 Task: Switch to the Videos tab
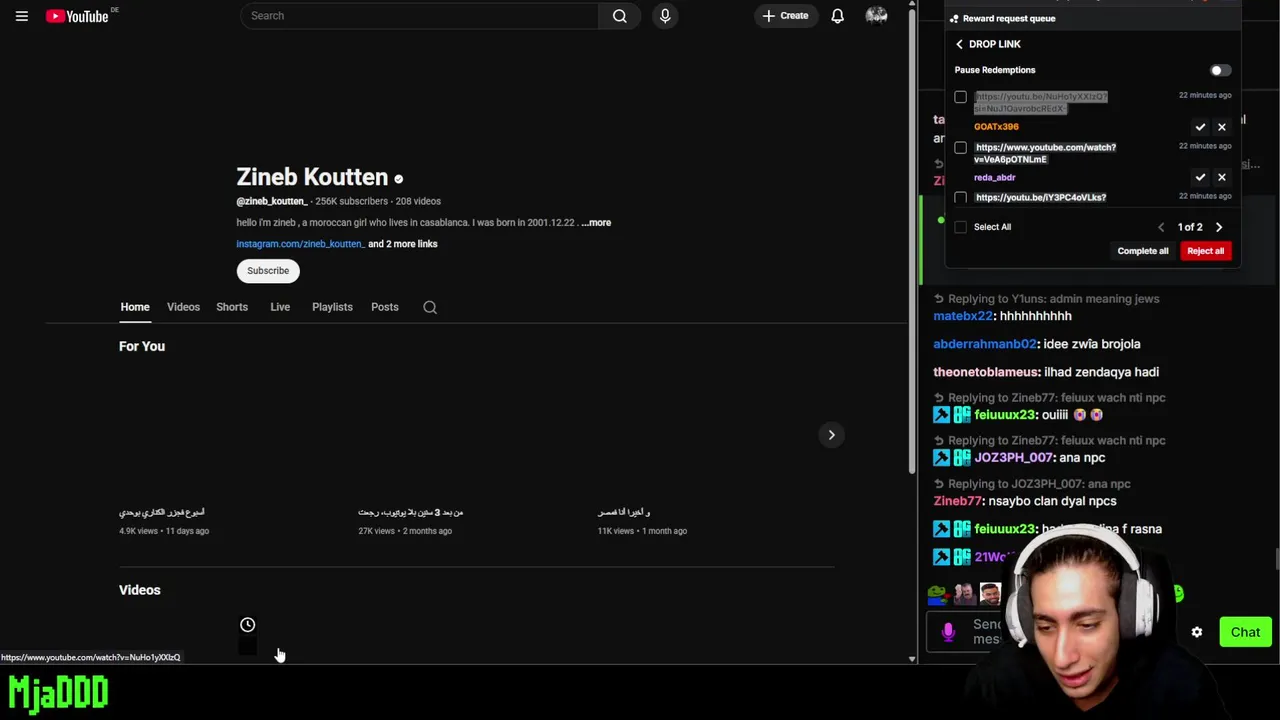(x=183, y=307)
